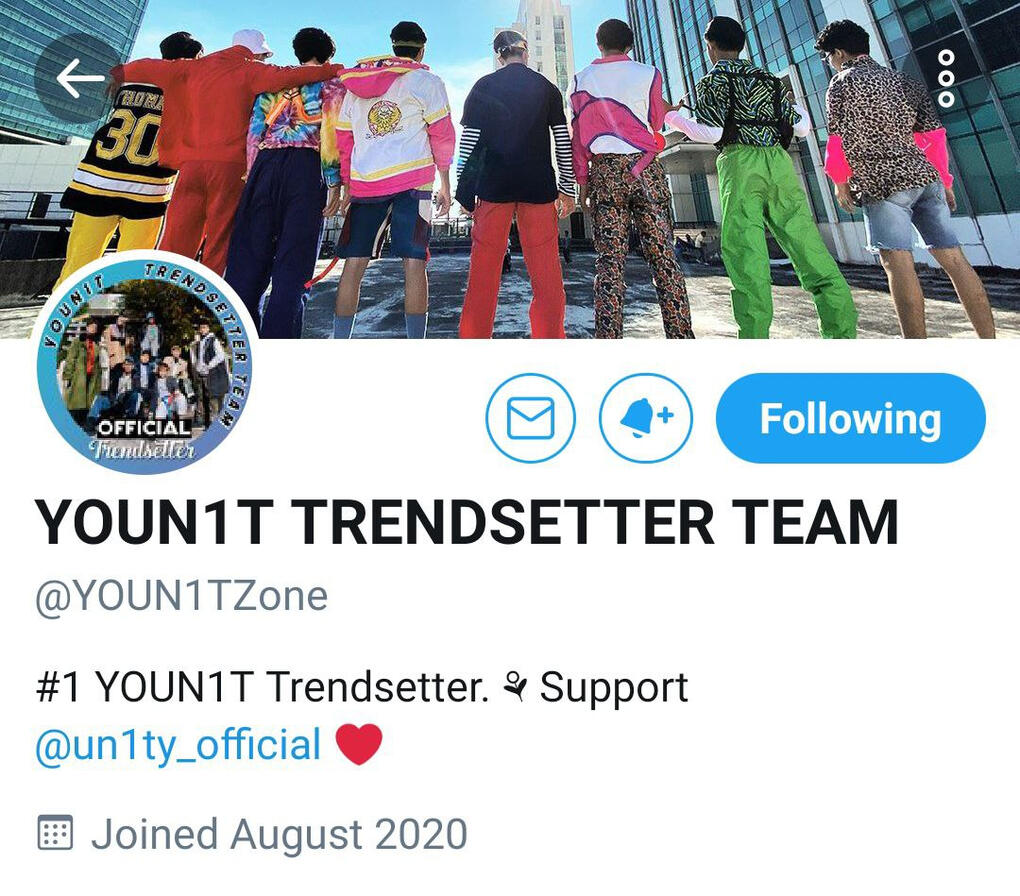The height and width of the screenshot is (896, 1020).
Task: View the header banner photo
Action: pyautogui.click(x=510, y=169)
